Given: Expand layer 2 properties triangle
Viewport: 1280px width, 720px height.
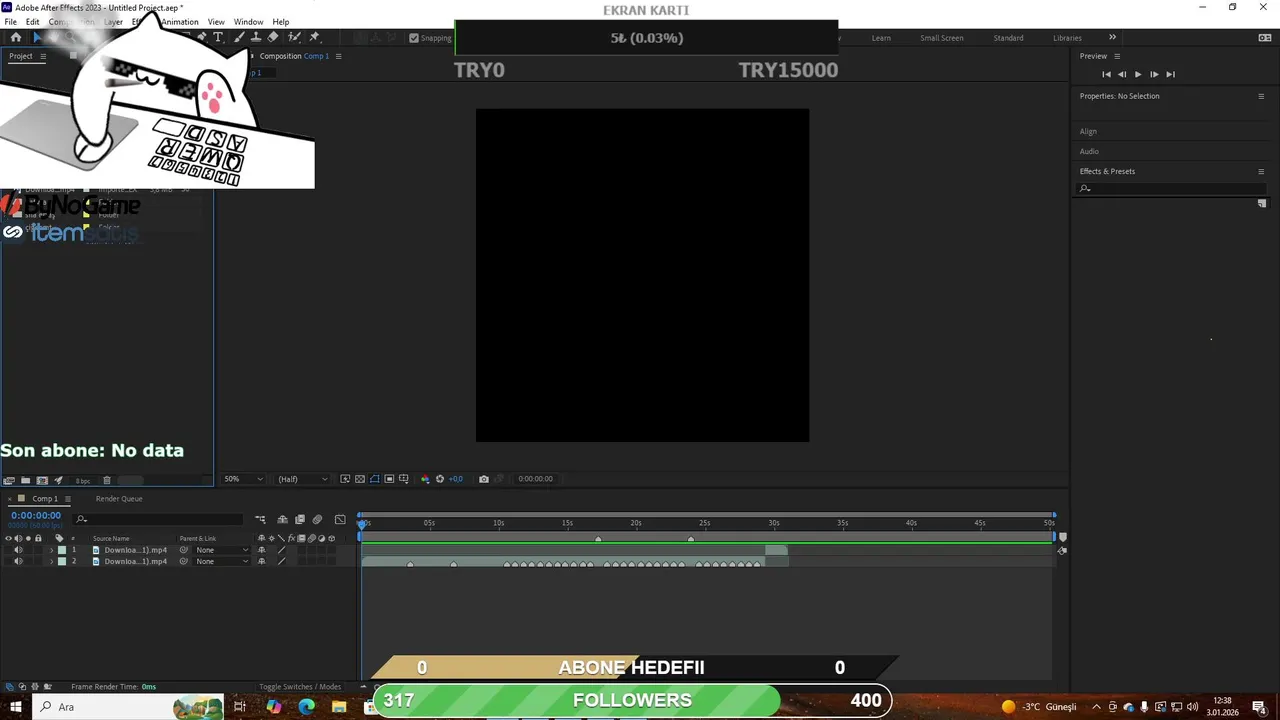Looking at the screenshot, I should [51, 562].
